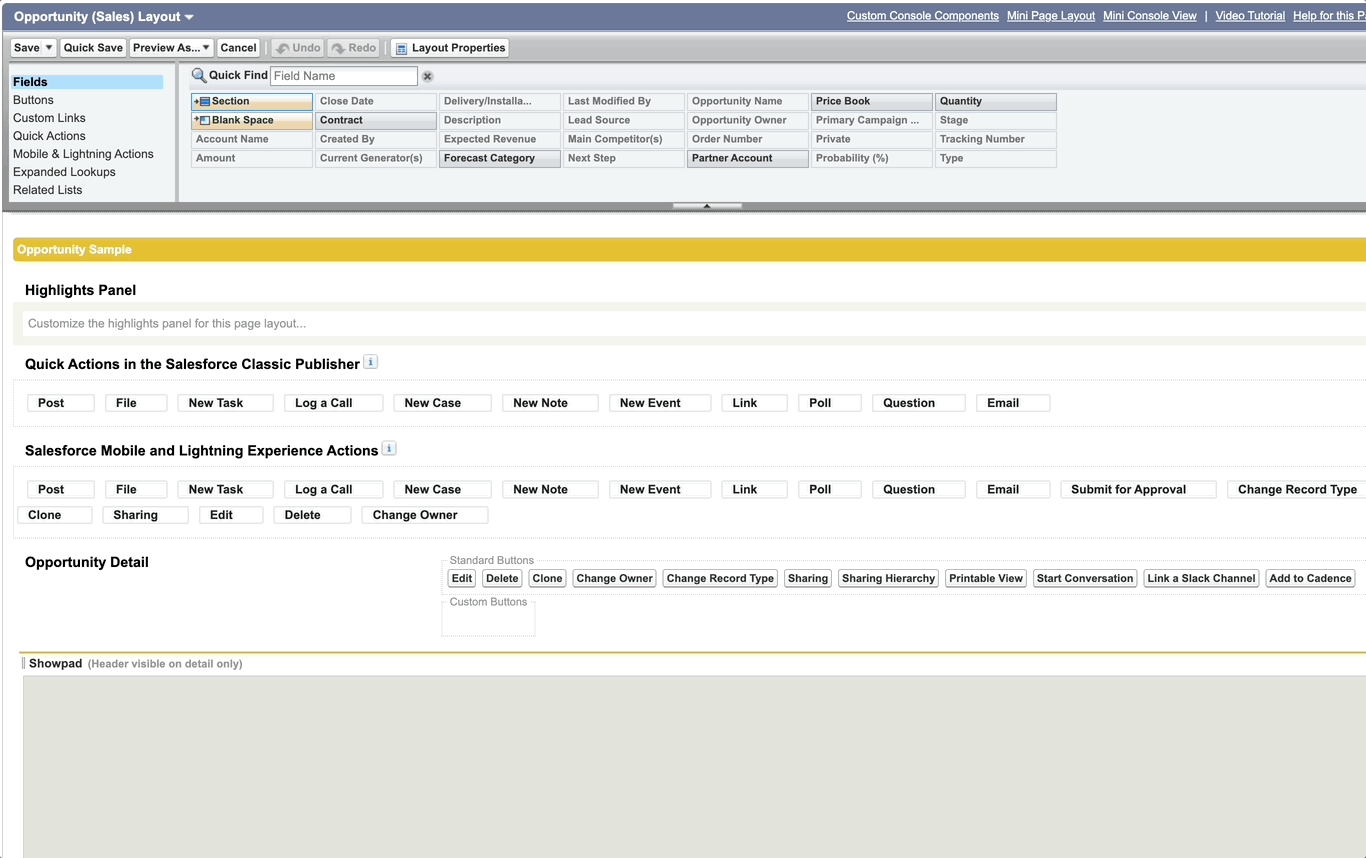This screenshot has width=1366, height=858.
Task: Click the info icon beside Lightning Experience Actions
Action: (388, 448)
